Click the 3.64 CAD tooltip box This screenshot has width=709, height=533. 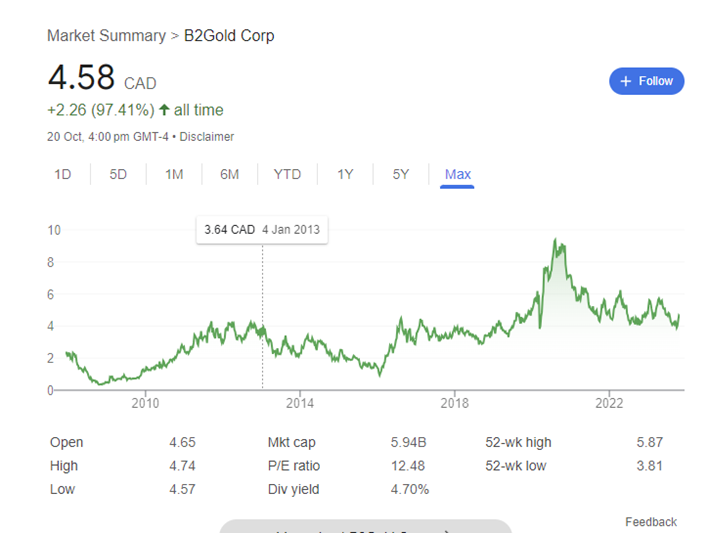262,230
